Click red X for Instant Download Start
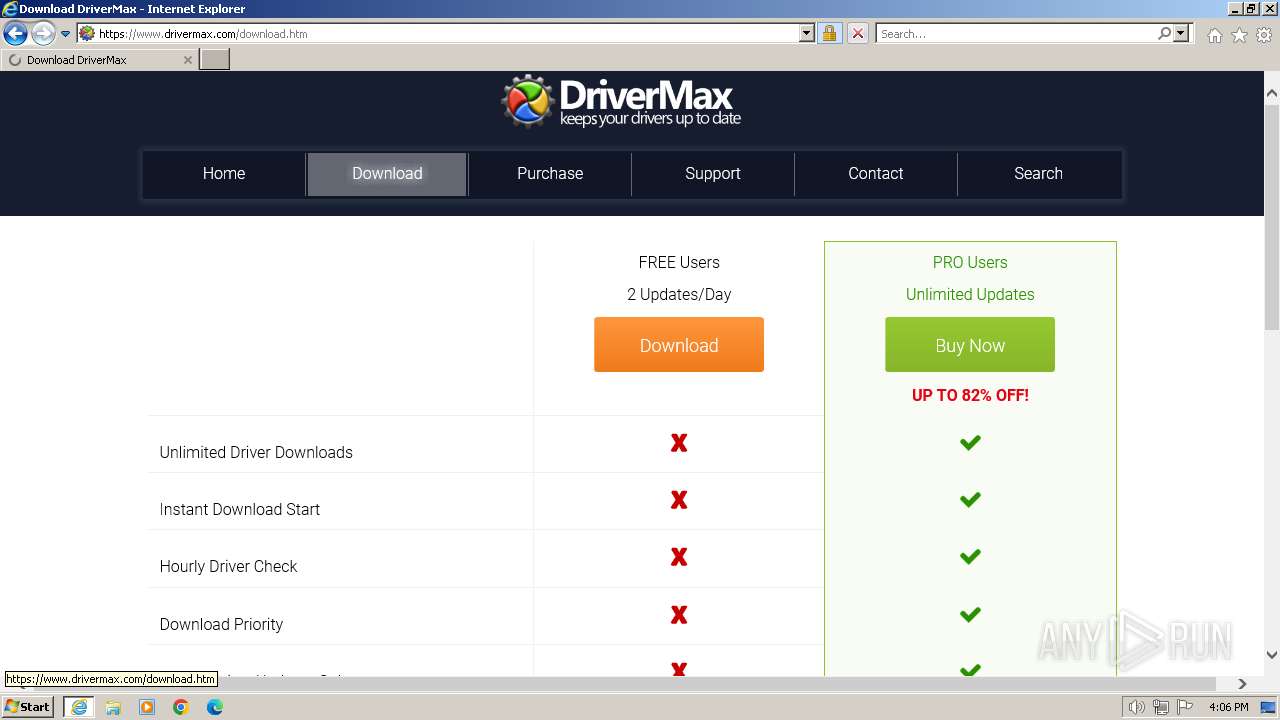The image size is (1280, 720). (679, 500)
